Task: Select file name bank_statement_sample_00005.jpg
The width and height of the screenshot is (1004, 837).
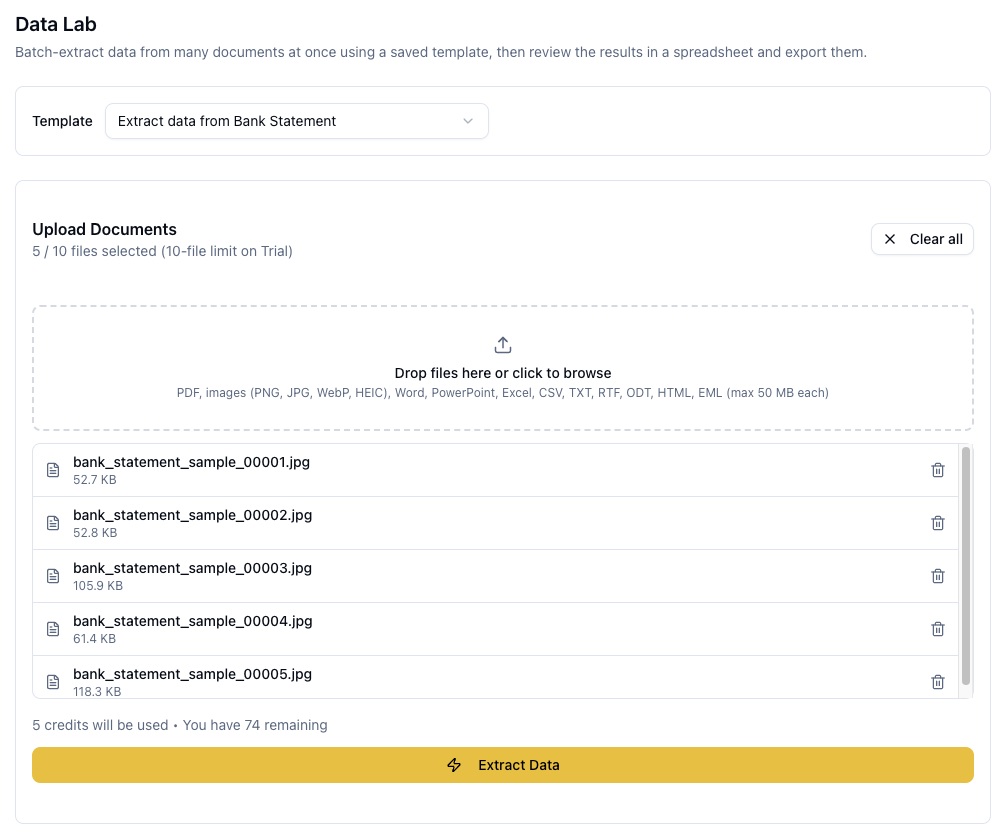Action: pyautogui.click(x=193, y=674)
